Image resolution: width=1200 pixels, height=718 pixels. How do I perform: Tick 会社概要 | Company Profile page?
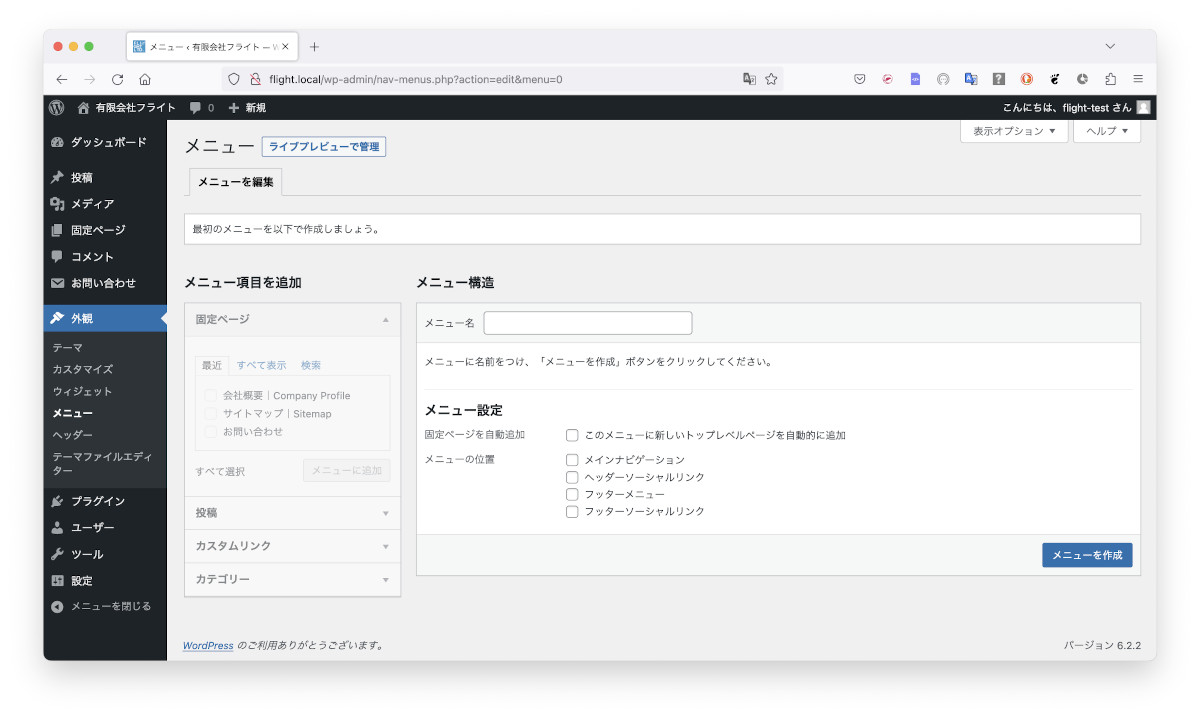tap(211, 396)
